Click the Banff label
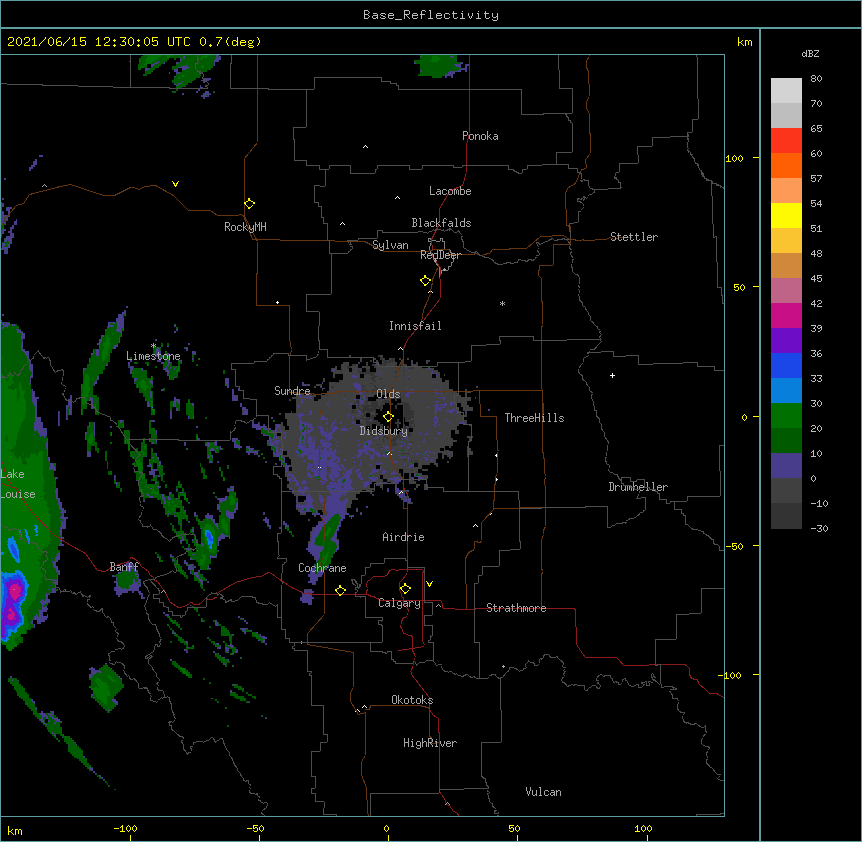 point(124,567)
